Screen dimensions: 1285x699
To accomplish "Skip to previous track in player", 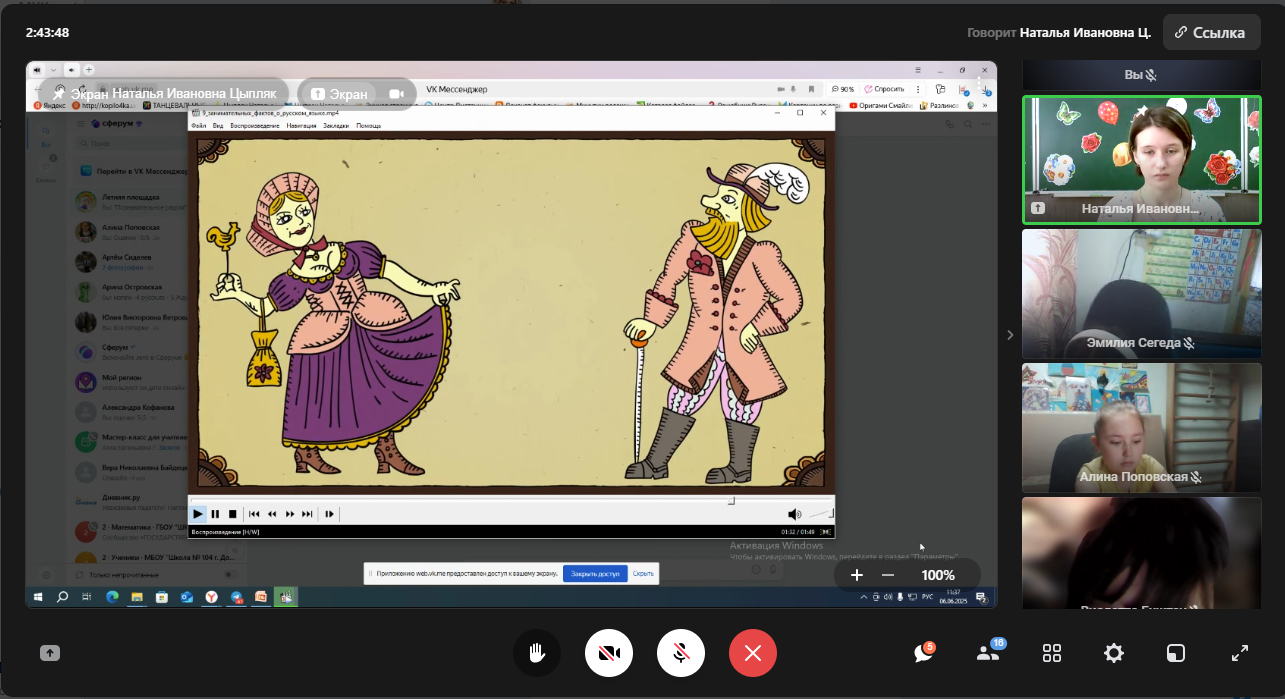I will click(x=255, y=514).
